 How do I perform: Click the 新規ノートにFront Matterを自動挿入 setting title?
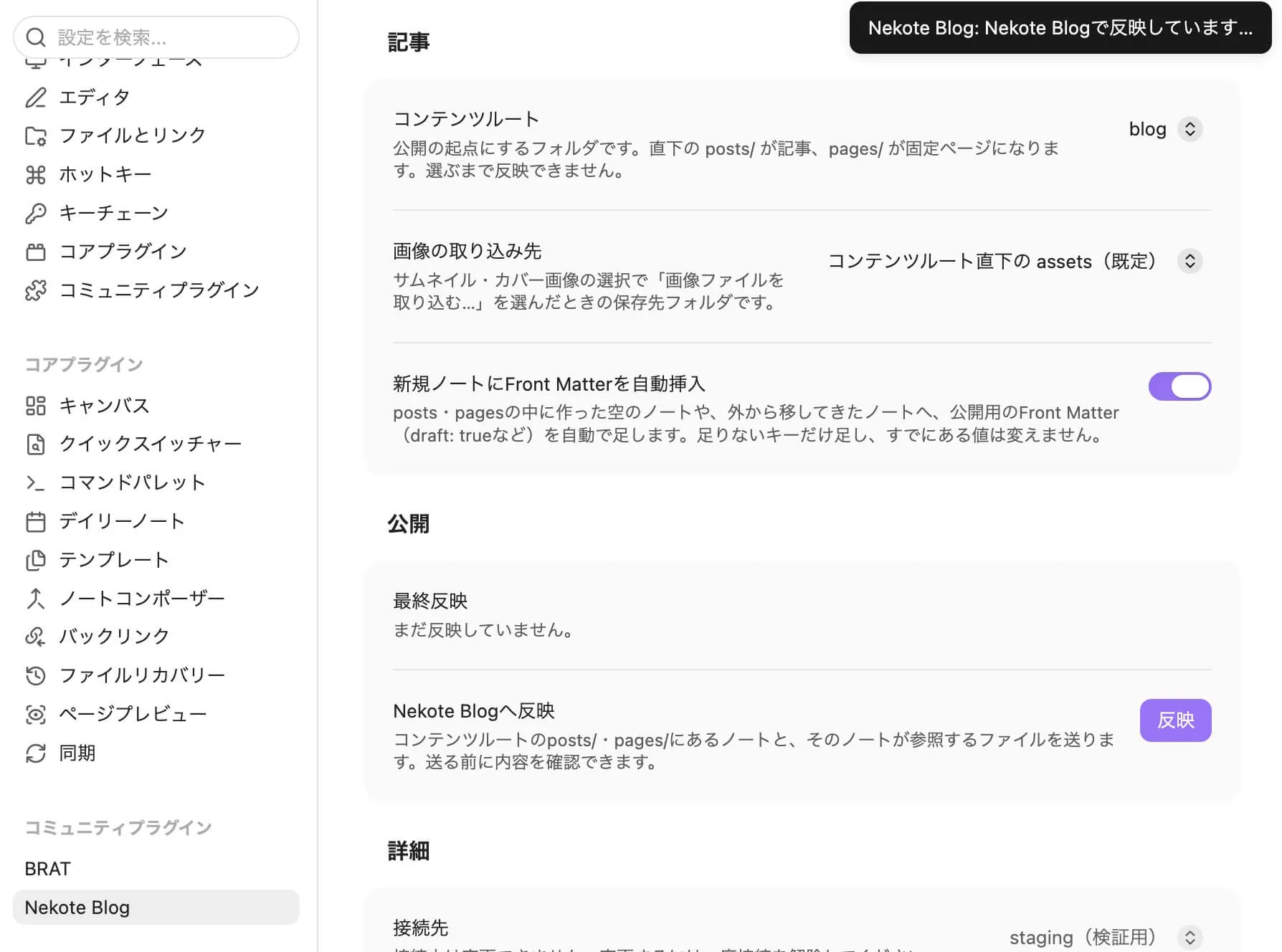click(x=549, y=384)
